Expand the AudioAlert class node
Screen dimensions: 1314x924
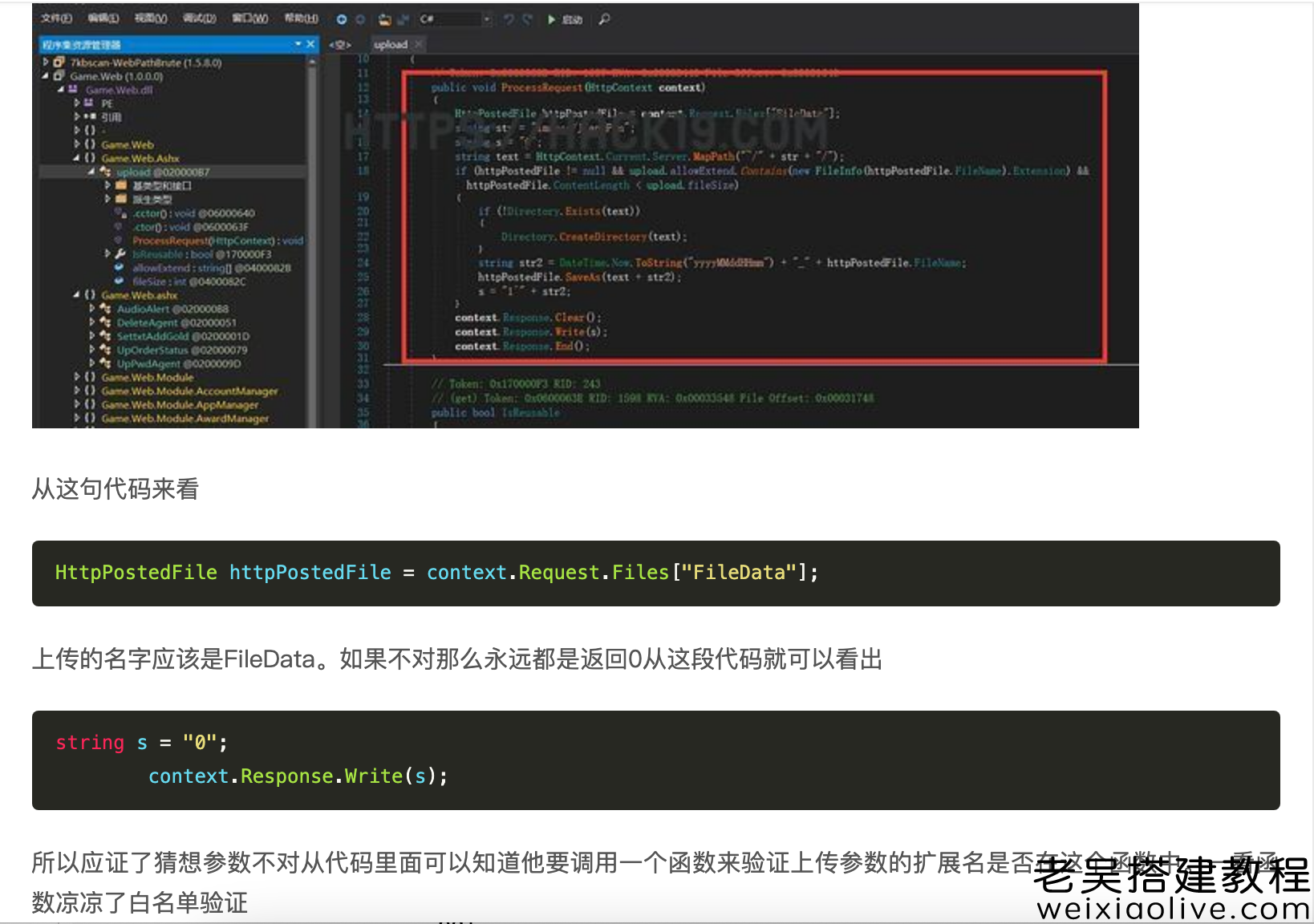coord(91,309)
